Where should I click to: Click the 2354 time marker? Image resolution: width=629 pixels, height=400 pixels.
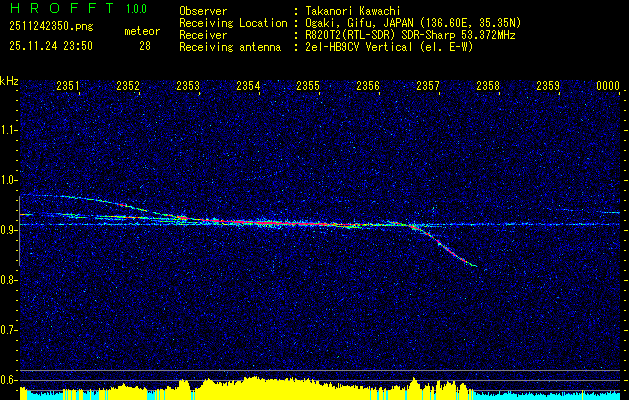click(248, 85)
